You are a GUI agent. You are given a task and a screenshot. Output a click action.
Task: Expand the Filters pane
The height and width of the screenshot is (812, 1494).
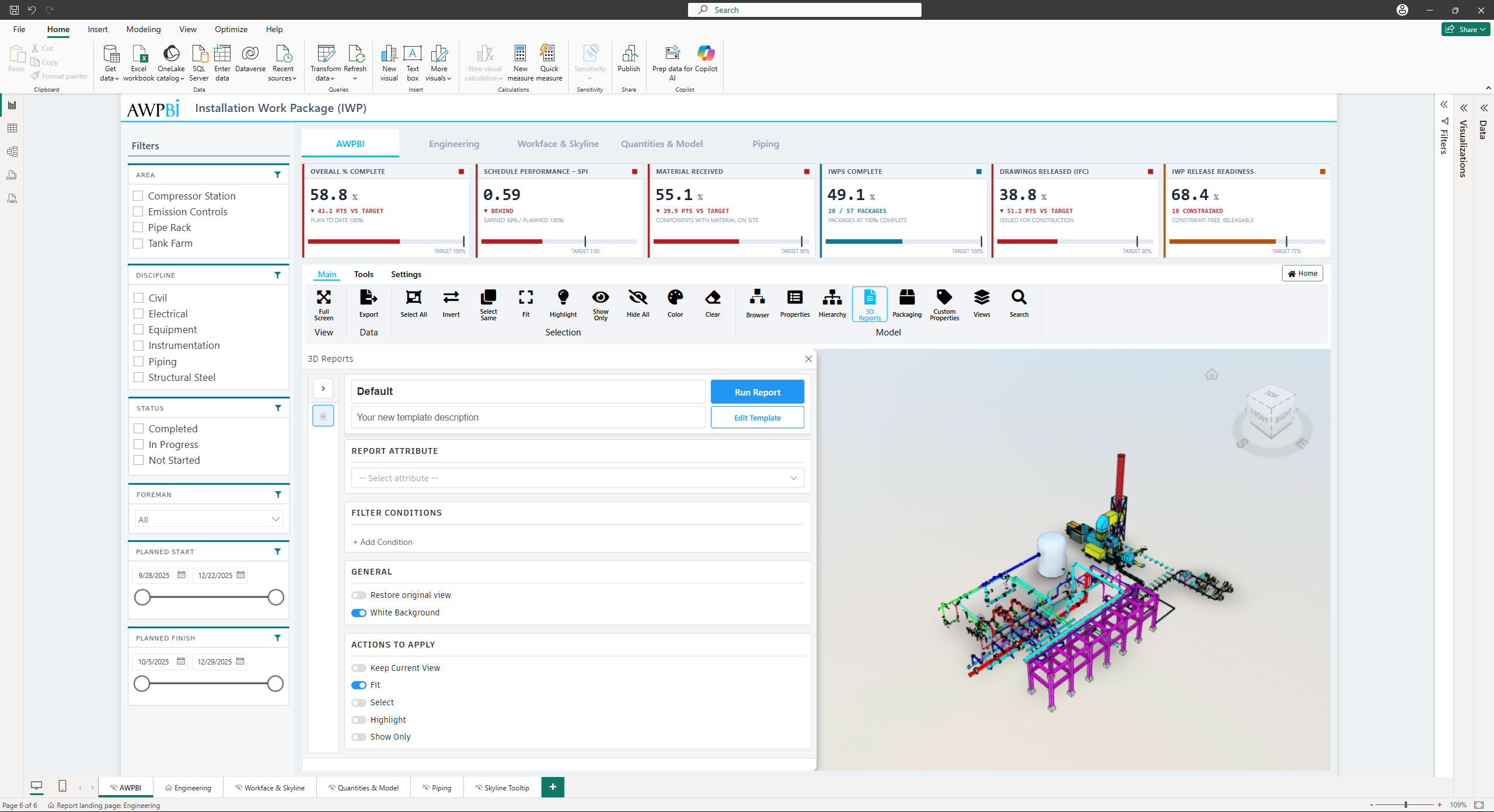click(1443, 105)
